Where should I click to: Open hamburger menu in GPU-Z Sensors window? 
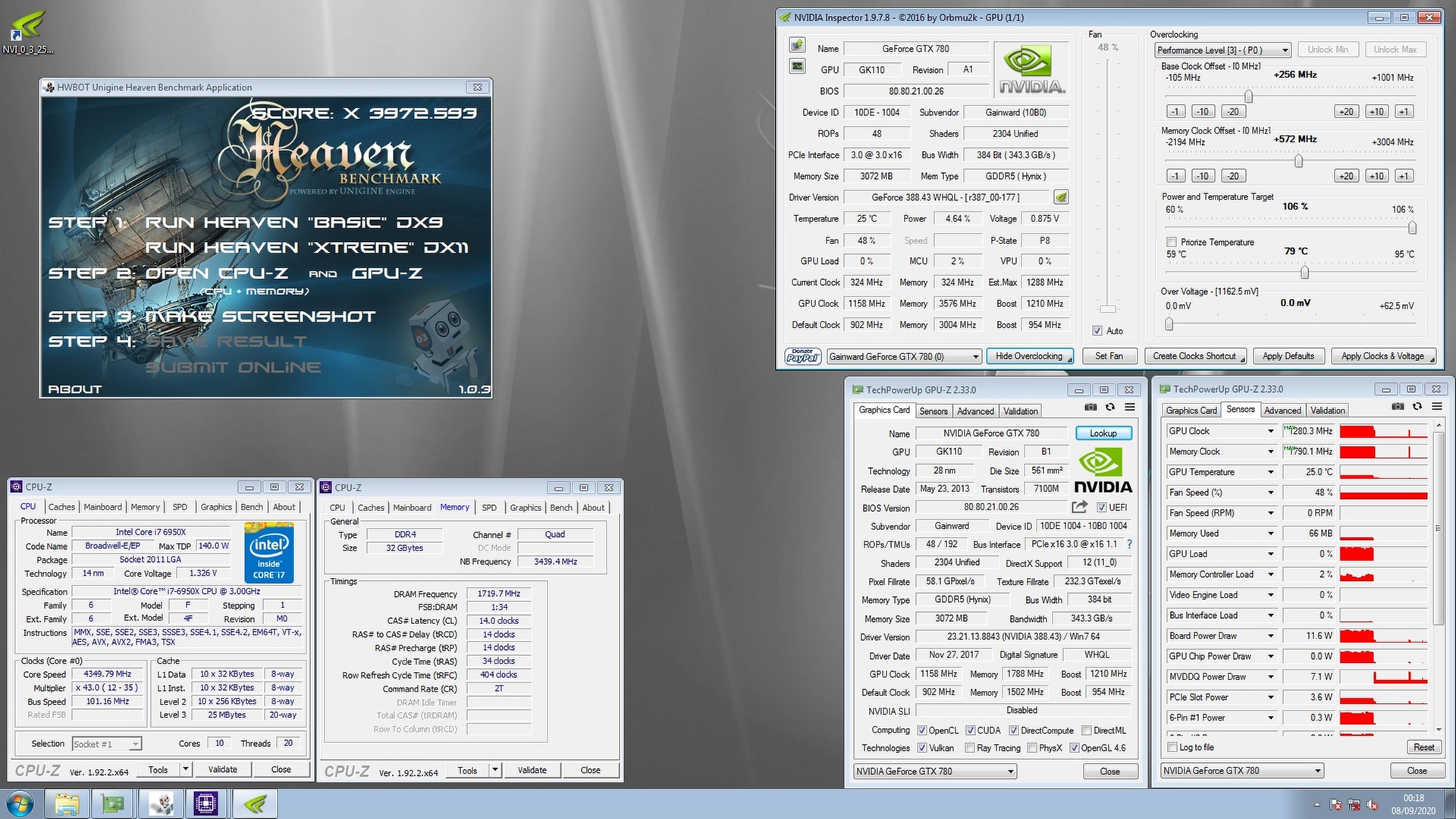pyautogui.click(x=1437, y=406)
